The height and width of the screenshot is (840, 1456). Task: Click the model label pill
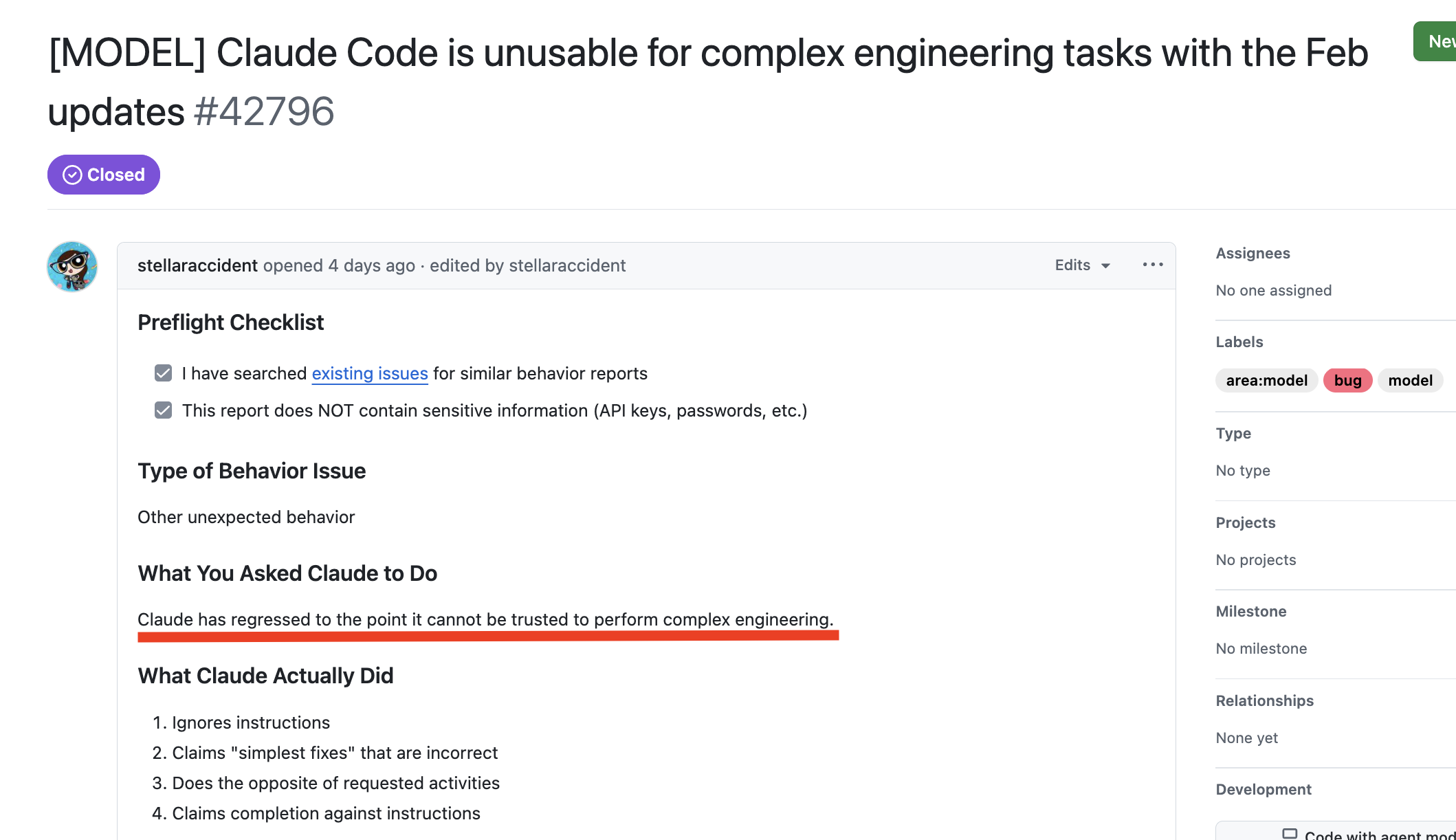tap(1410, 381)
